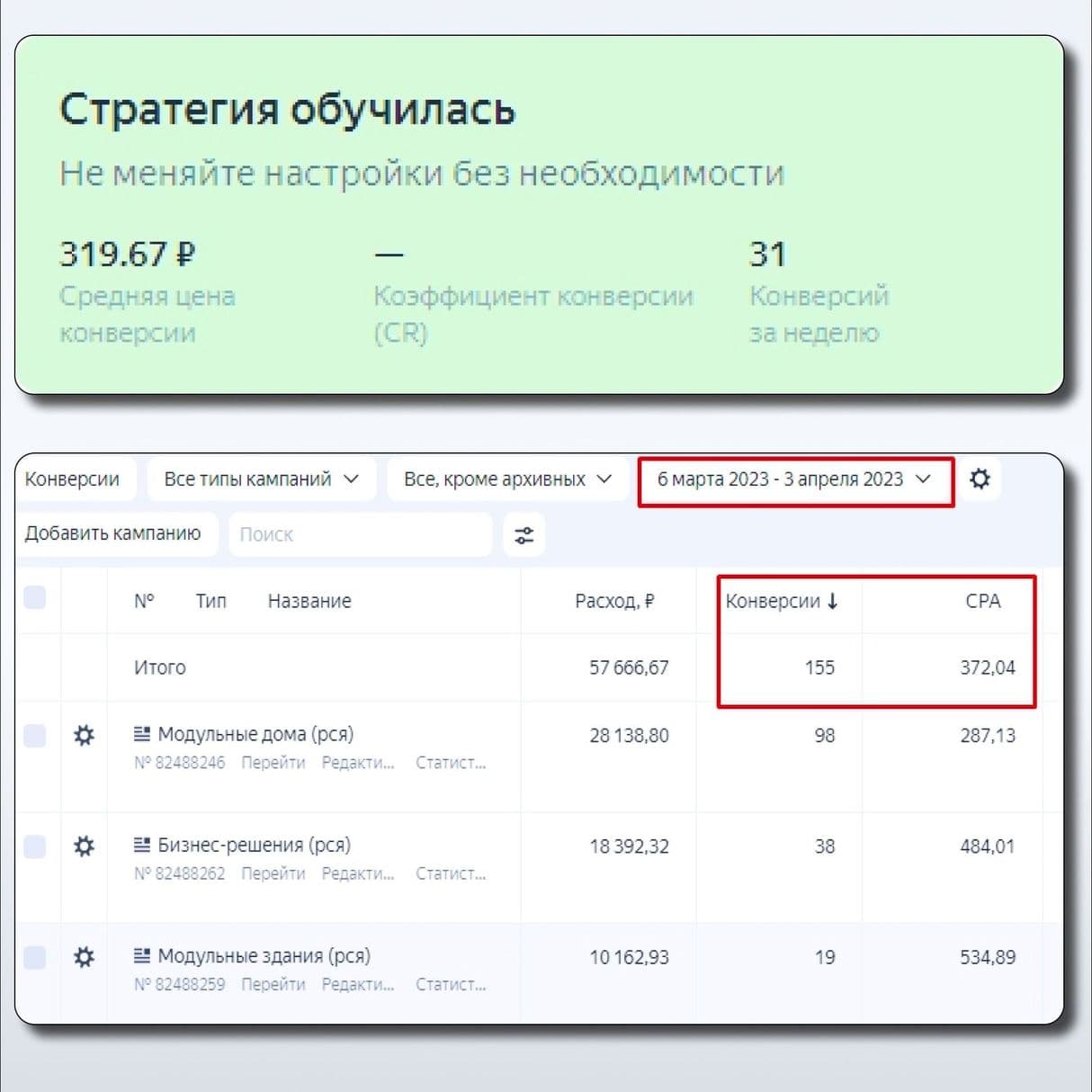Open the filter options icon beside the search field
Image resolution: width=1092 pixels, height=1092 pixels.
point(524,533)
